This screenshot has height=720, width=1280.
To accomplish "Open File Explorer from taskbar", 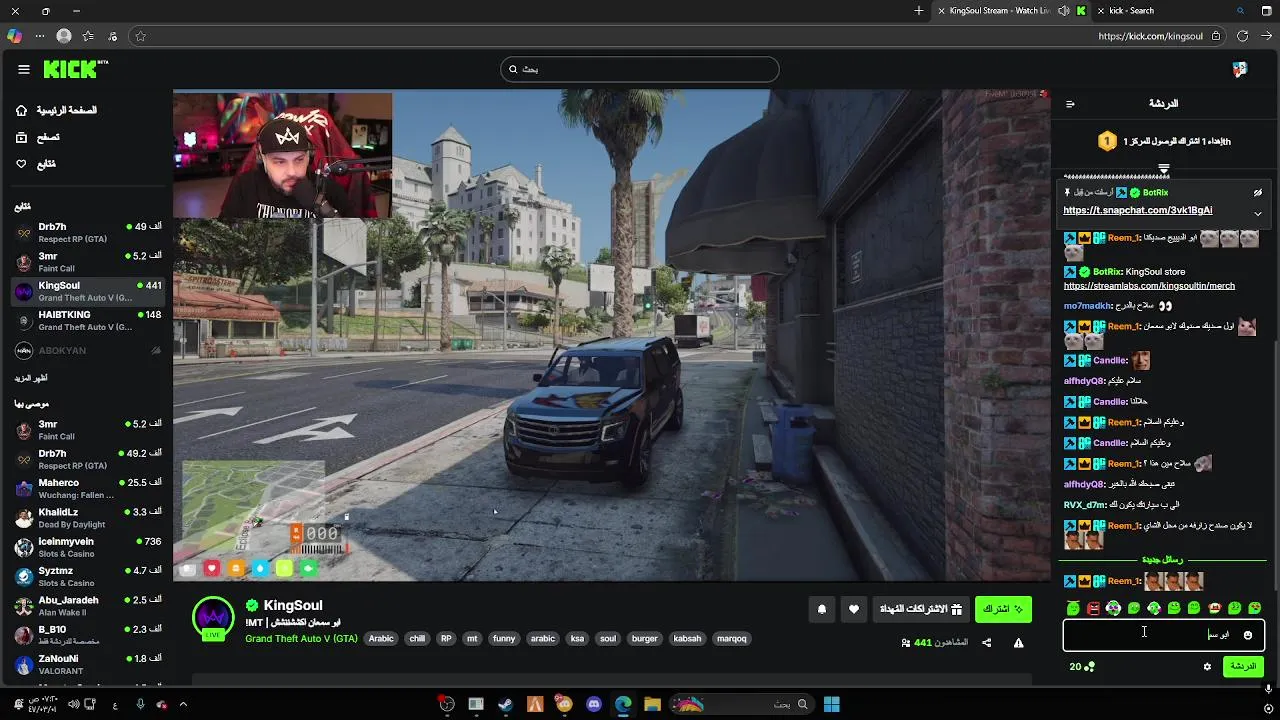I will [652, 704].
